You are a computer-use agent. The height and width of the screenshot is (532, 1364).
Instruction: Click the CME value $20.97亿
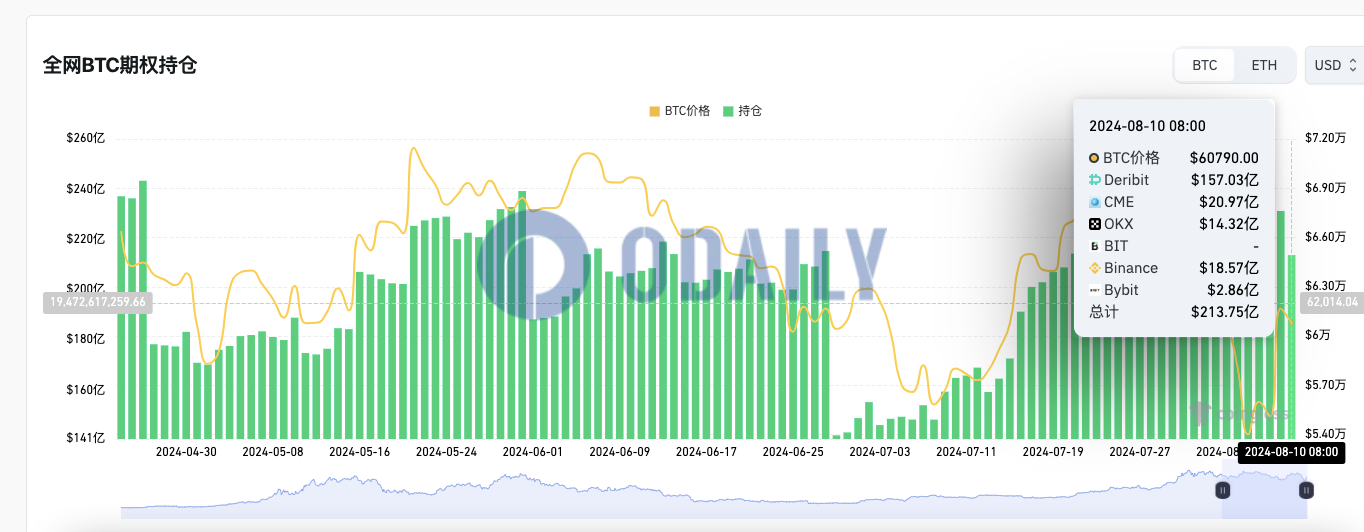click(1229, 202)
